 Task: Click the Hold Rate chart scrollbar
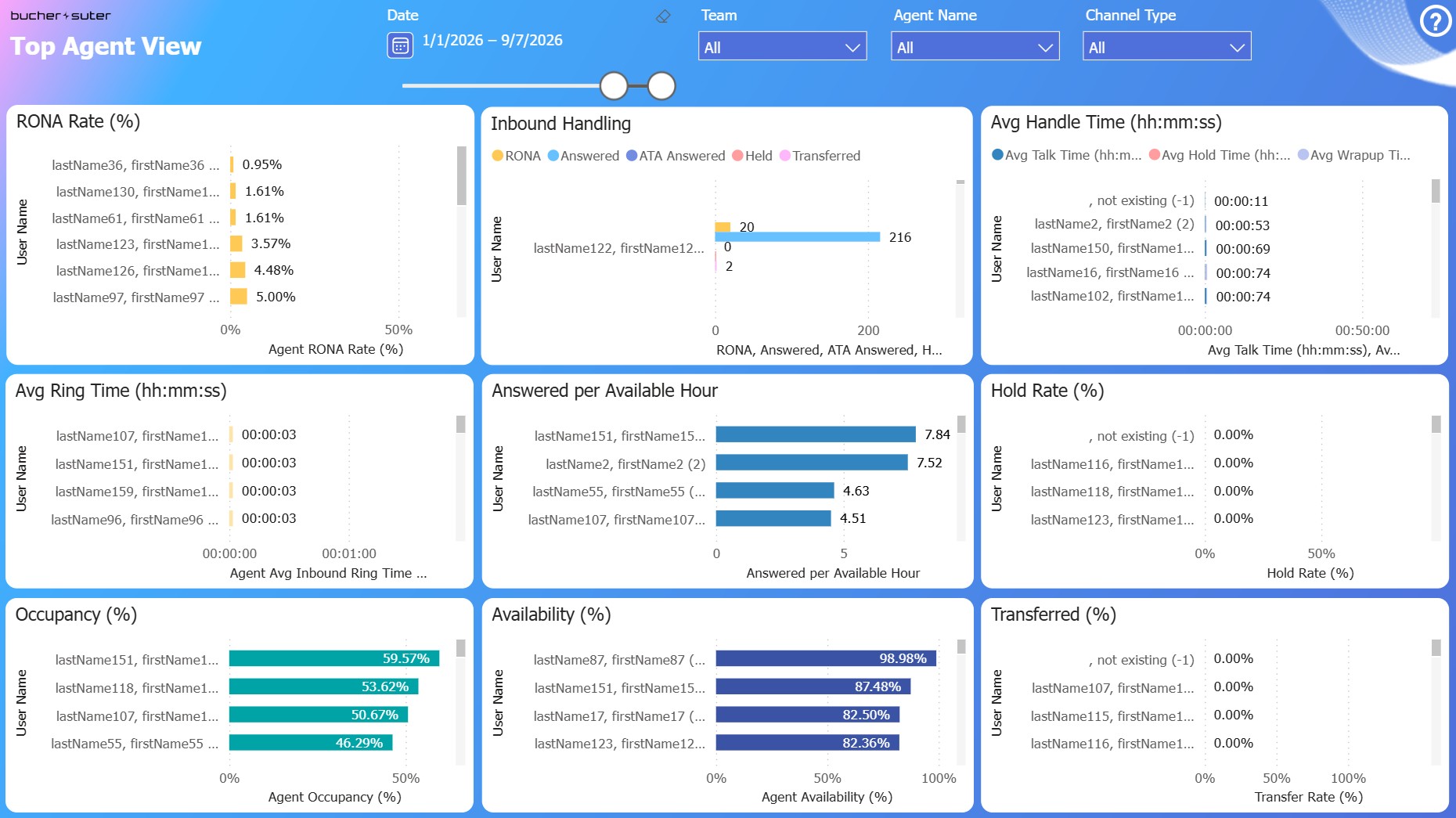(1436, 424)
